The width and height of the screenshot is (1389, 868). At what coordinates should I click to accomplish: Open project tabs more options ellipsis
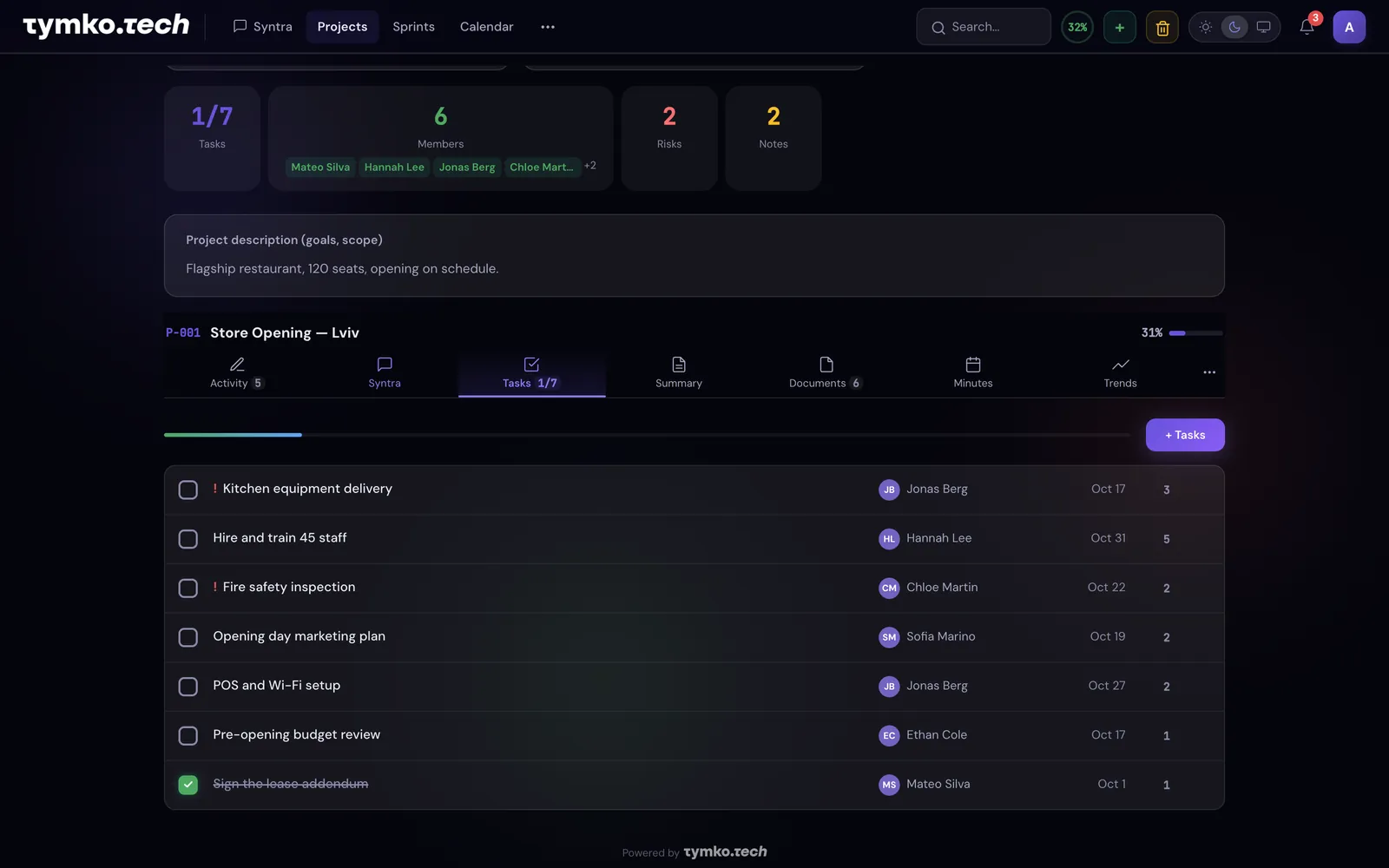coord(1209,372)
